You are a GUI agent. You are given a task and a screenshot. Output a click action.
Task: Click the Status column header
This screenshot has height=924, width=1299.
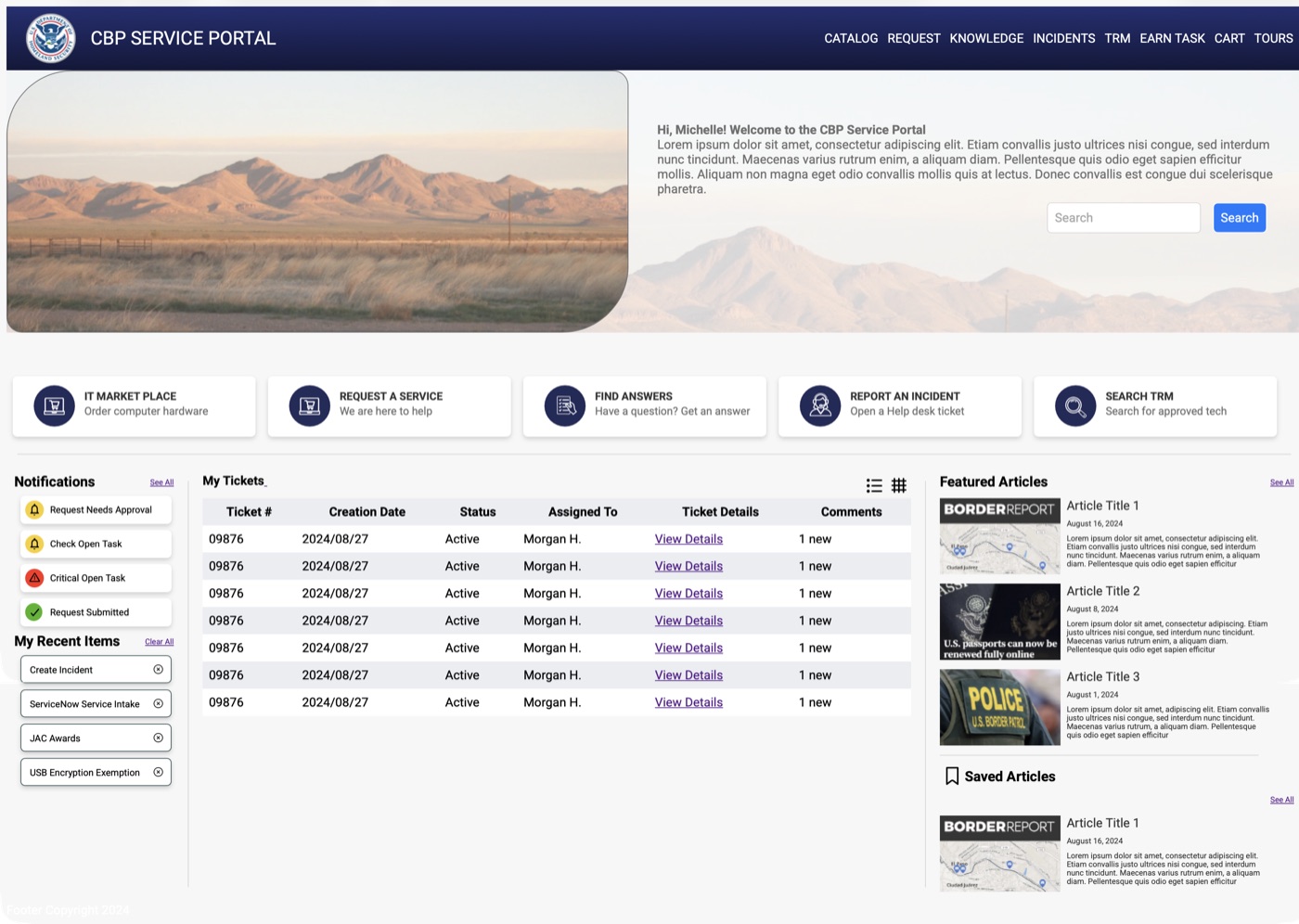(x=478, y=512)
